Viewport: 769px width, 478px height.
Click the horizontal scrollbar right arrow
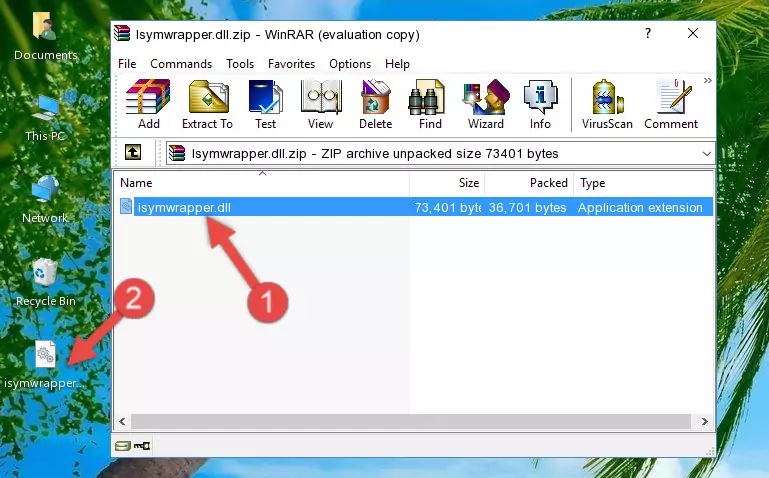(704, 421)
